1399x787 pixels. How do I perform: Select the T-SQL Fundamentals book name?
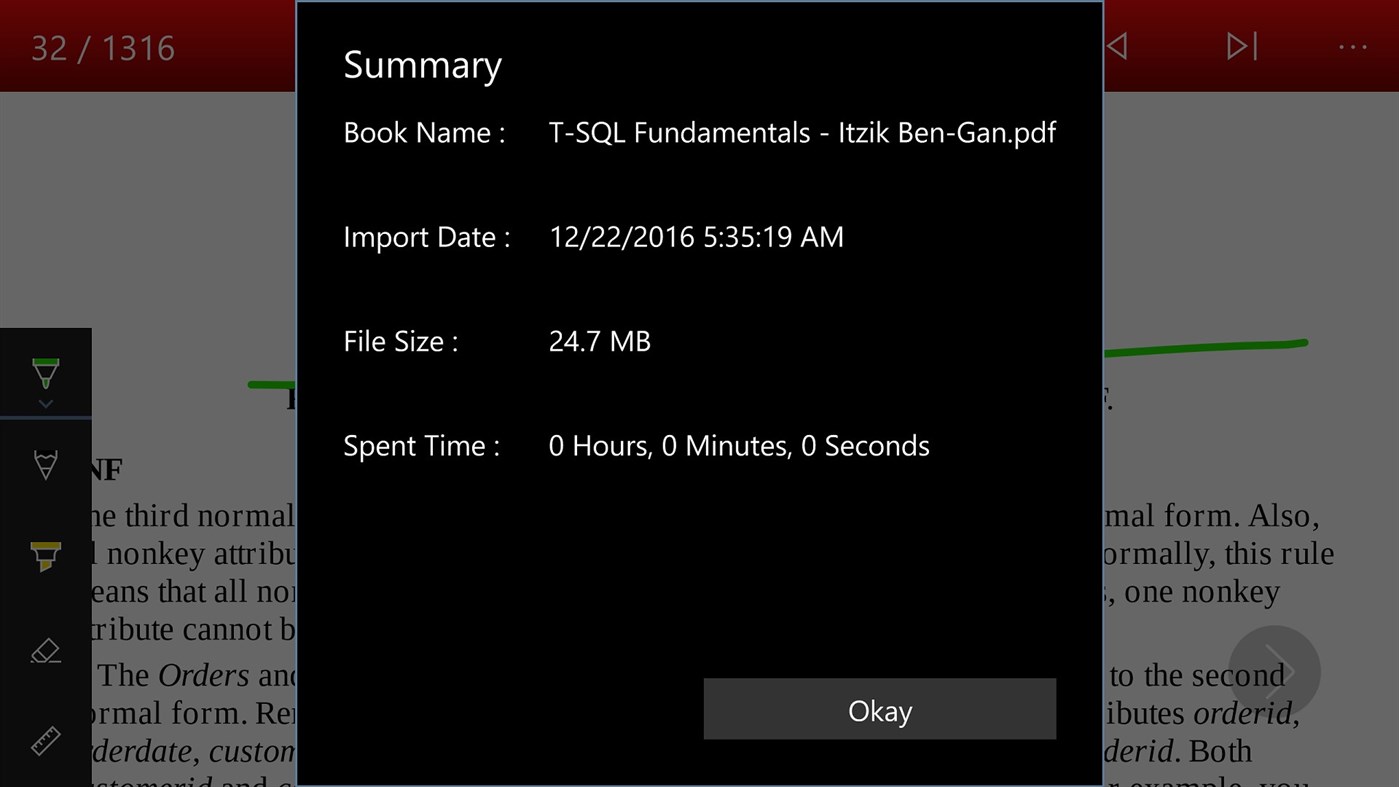click(x=802, y=132)
